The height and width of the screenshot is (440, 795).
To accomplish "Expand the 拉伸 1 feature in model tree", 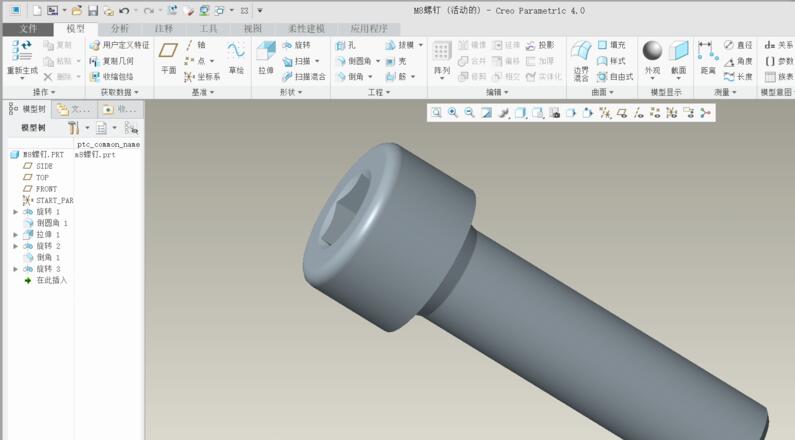I will pyautogui.click(x=15, y=235).
